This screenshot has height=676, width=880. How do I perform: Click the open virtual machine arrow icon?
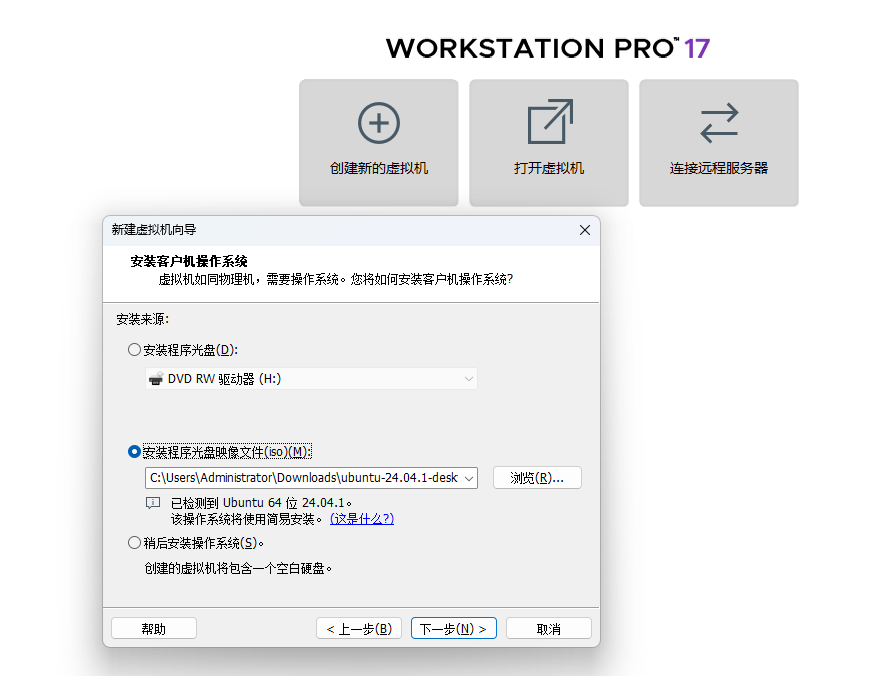(x=550, y=121)
